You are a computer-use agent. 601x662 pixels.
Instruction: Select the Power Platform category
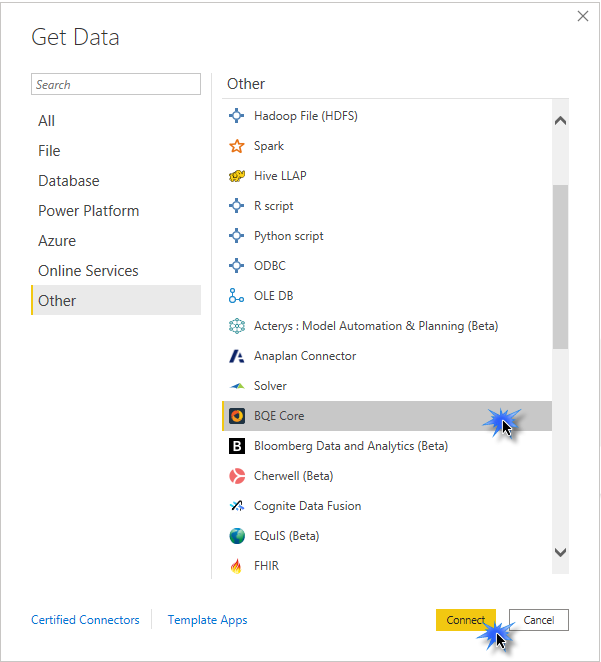tap(116, 211)
